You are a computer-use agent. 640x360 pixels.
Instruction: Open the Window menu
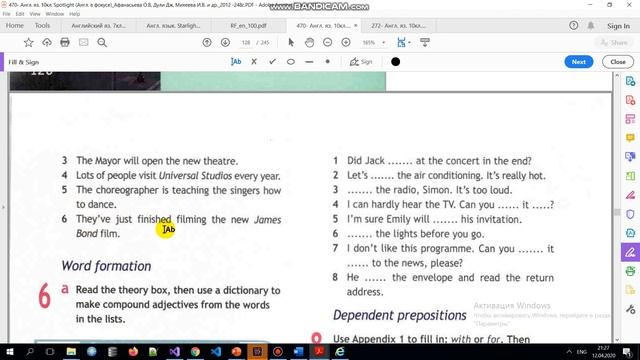[x=55, y=14]
